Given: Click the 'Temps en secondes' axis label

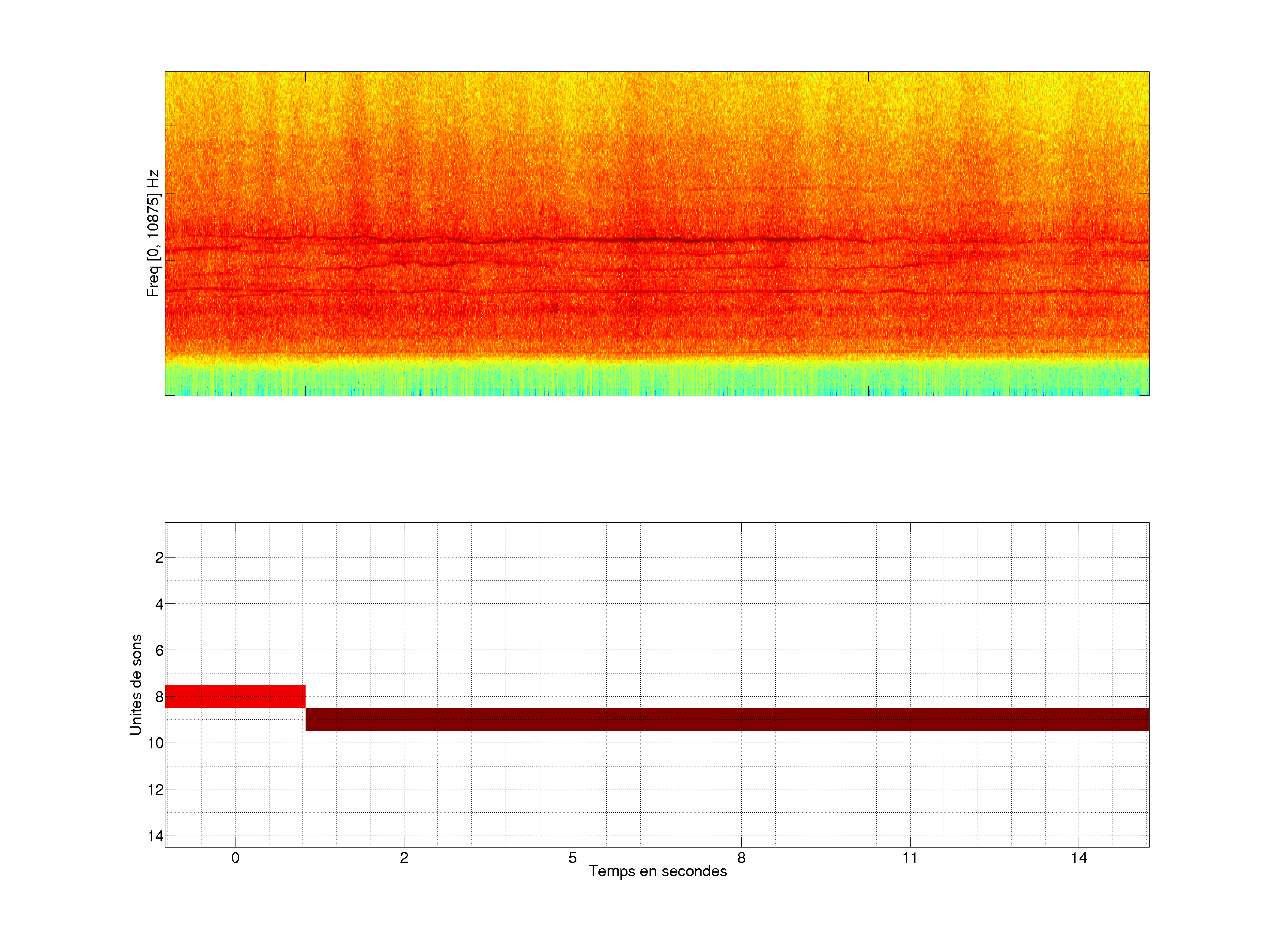Looking at the screenshot, I should click(x=657, y=871).
